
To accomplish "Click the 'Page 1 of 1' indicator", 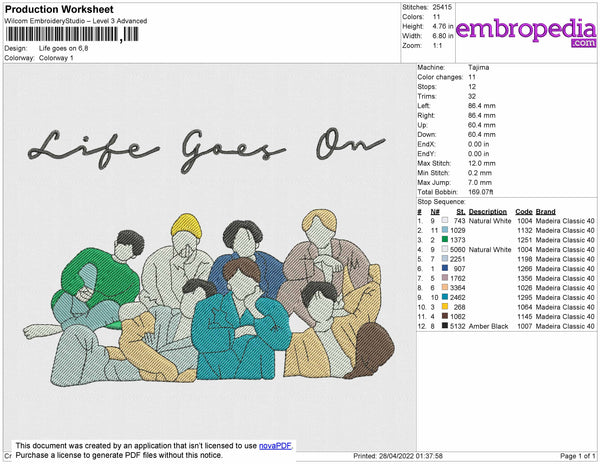I will [x=577, y=456].
